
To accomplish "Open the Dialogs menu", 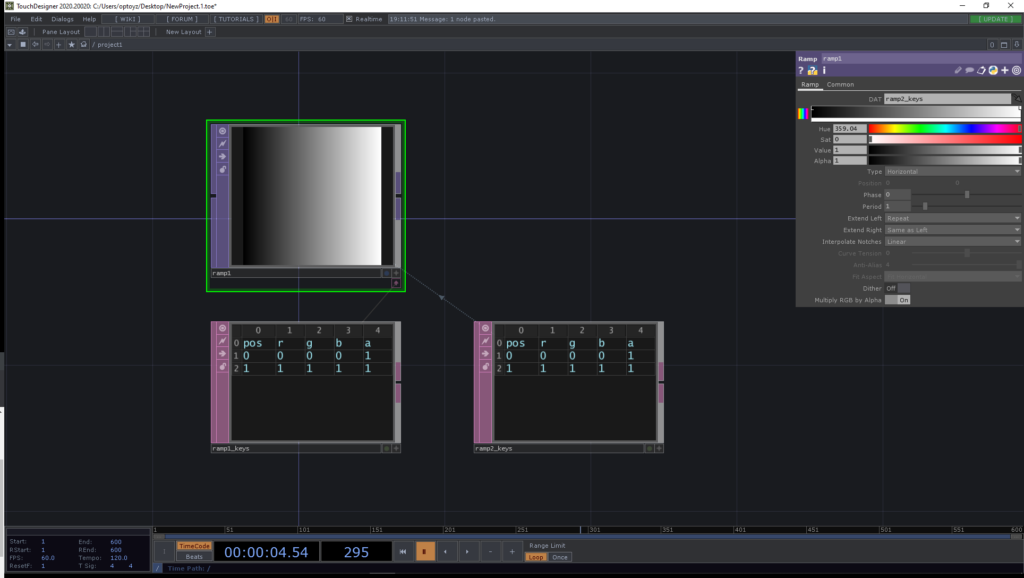I will (62, 19).
